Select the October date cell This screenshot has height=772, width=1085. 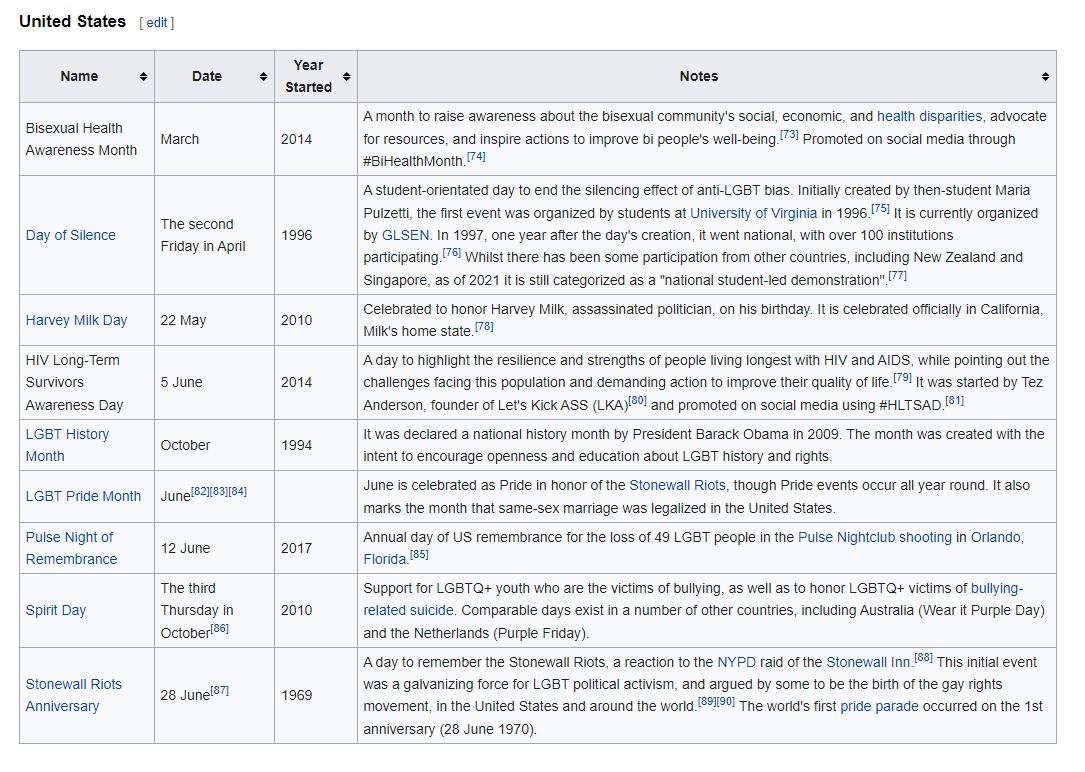pos(215,445)
